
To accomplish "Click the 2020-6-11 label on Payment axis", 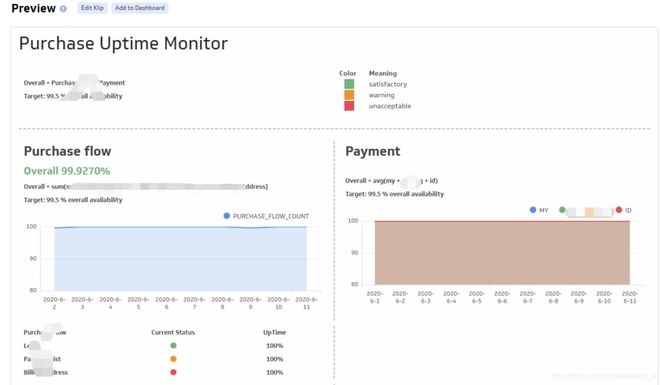I will (x=630, y=297).
